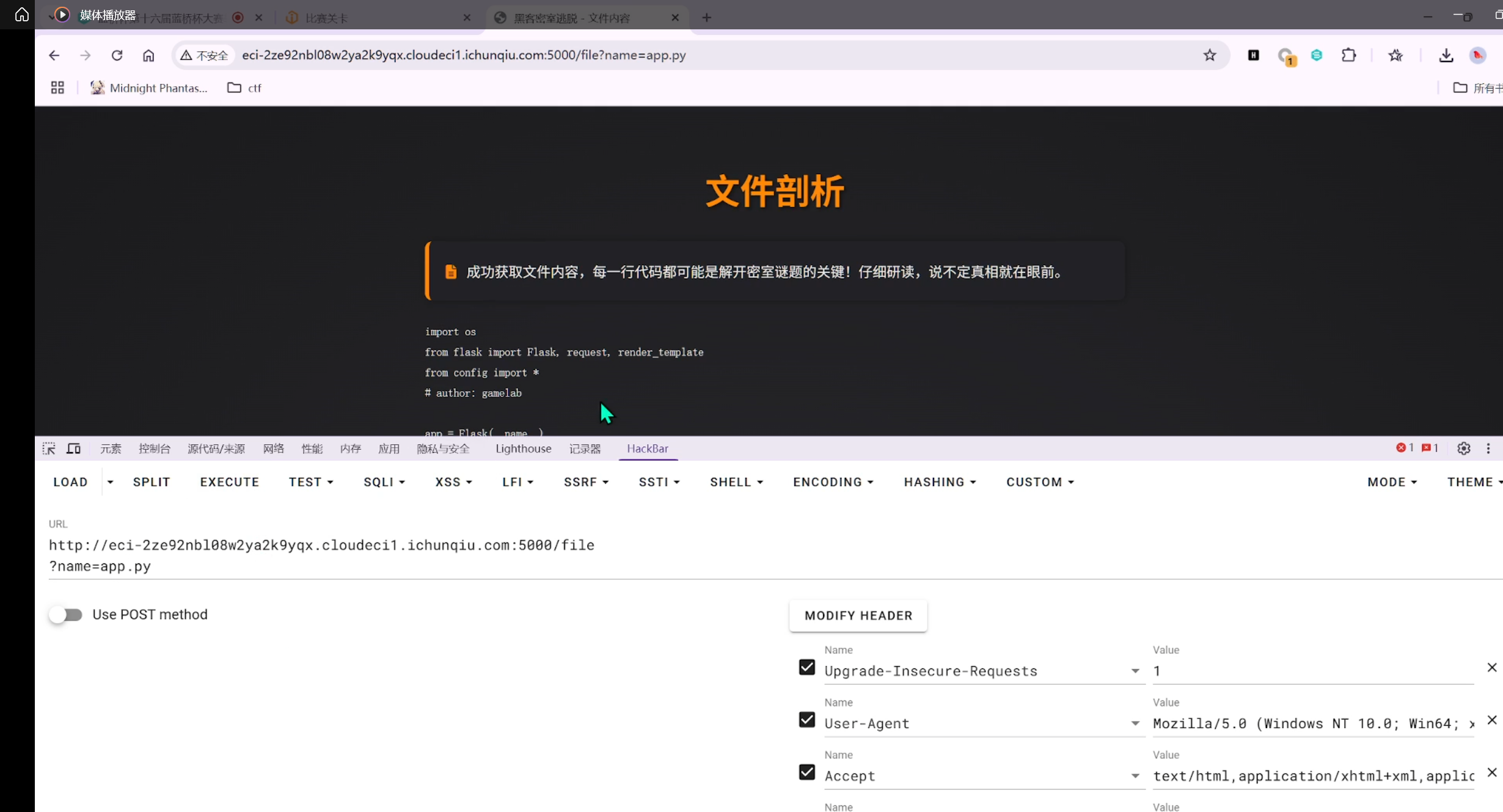Open the downloads arrow icon
This screenshot has width=1503, height=812.
[x=1446, y=55]
